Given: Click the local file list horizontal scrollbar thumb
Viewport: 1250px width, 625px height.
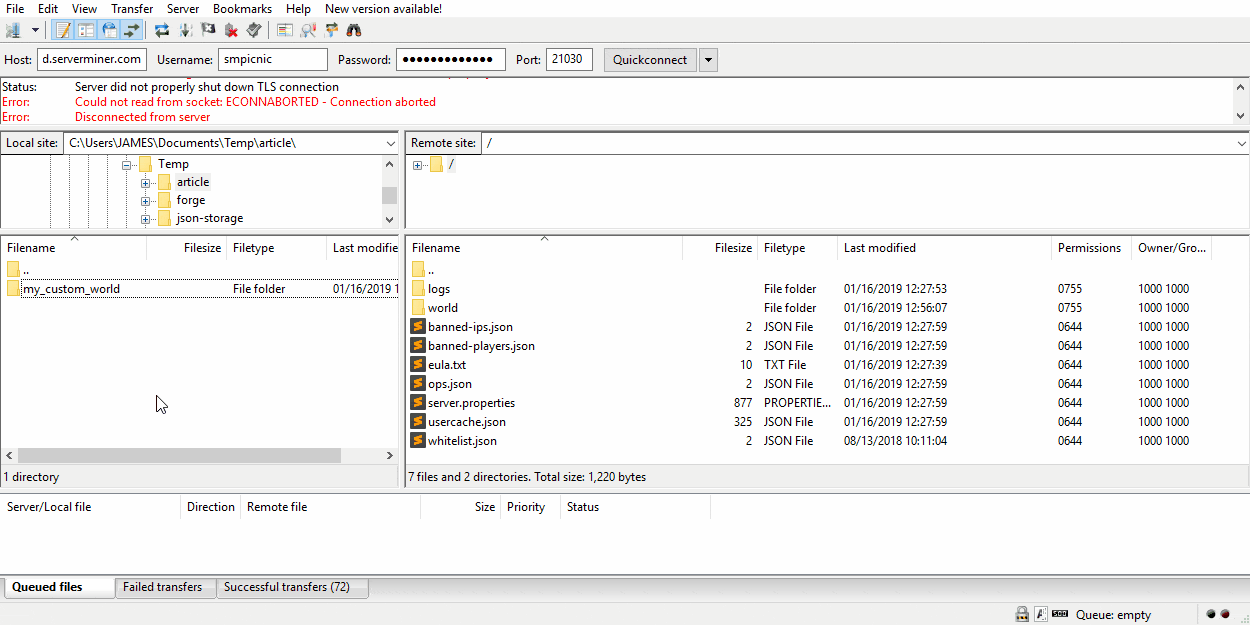Looking at the screenshot, I should pyautogui.click(x=180, y=455).
